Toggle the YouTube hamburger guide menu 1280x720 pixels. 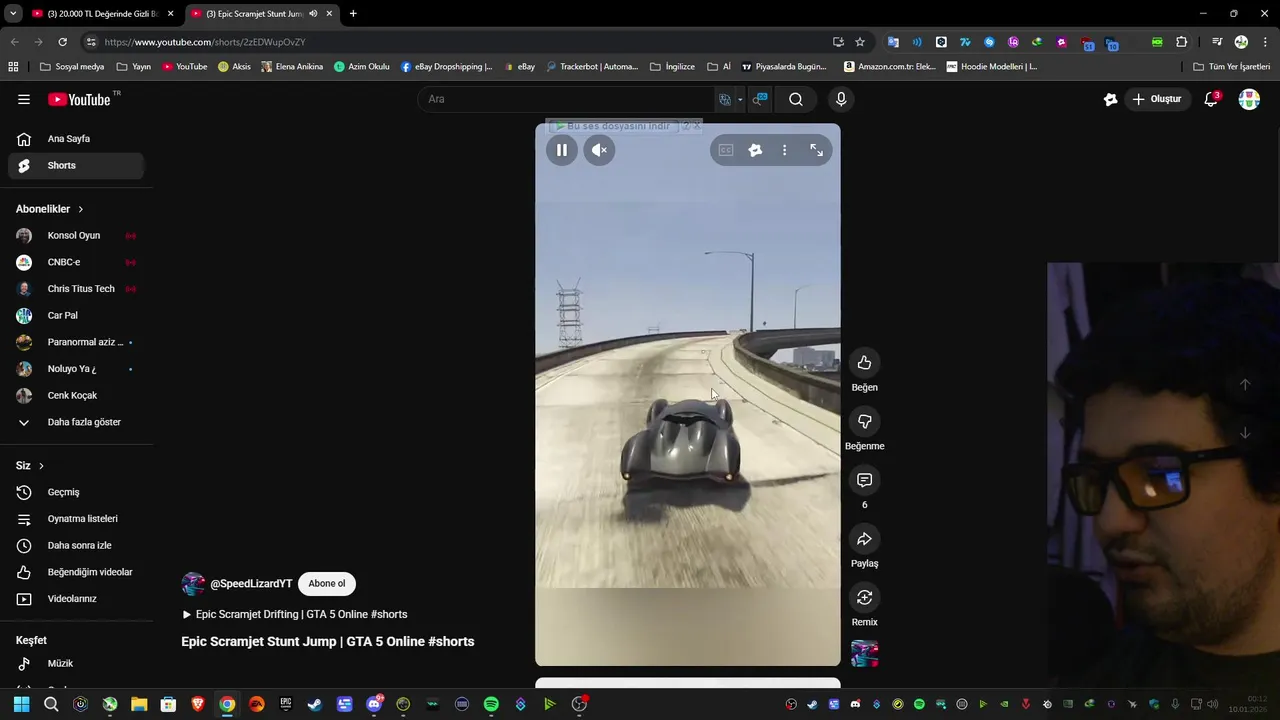click(24, 99)
